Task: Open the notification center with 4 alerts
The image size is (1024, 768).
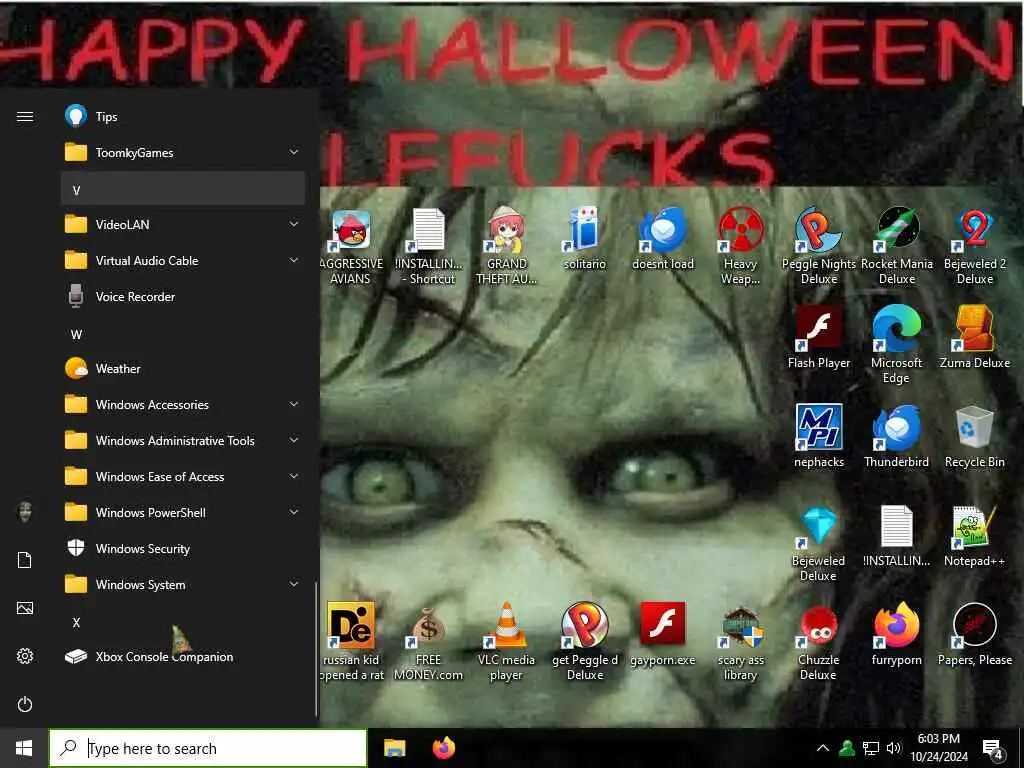Action: click(993, 749)
